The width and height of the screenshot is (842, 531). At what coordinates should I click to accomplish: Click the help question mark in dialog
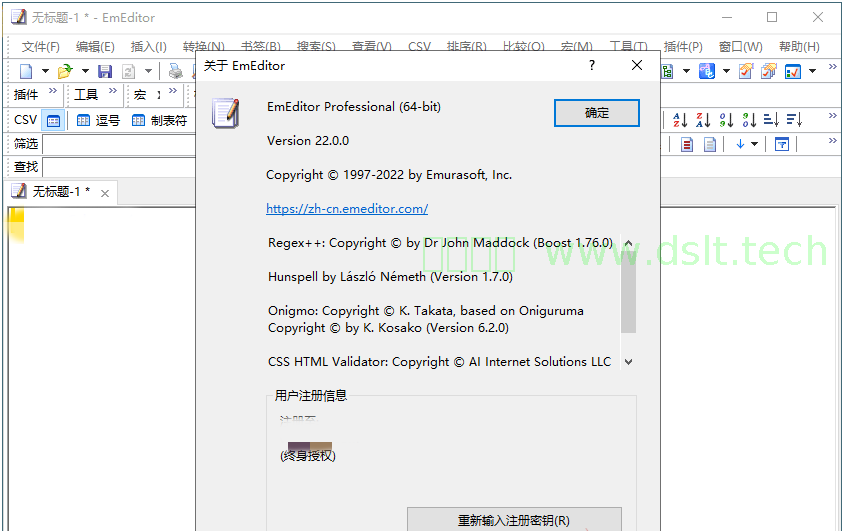pos(592,66)
